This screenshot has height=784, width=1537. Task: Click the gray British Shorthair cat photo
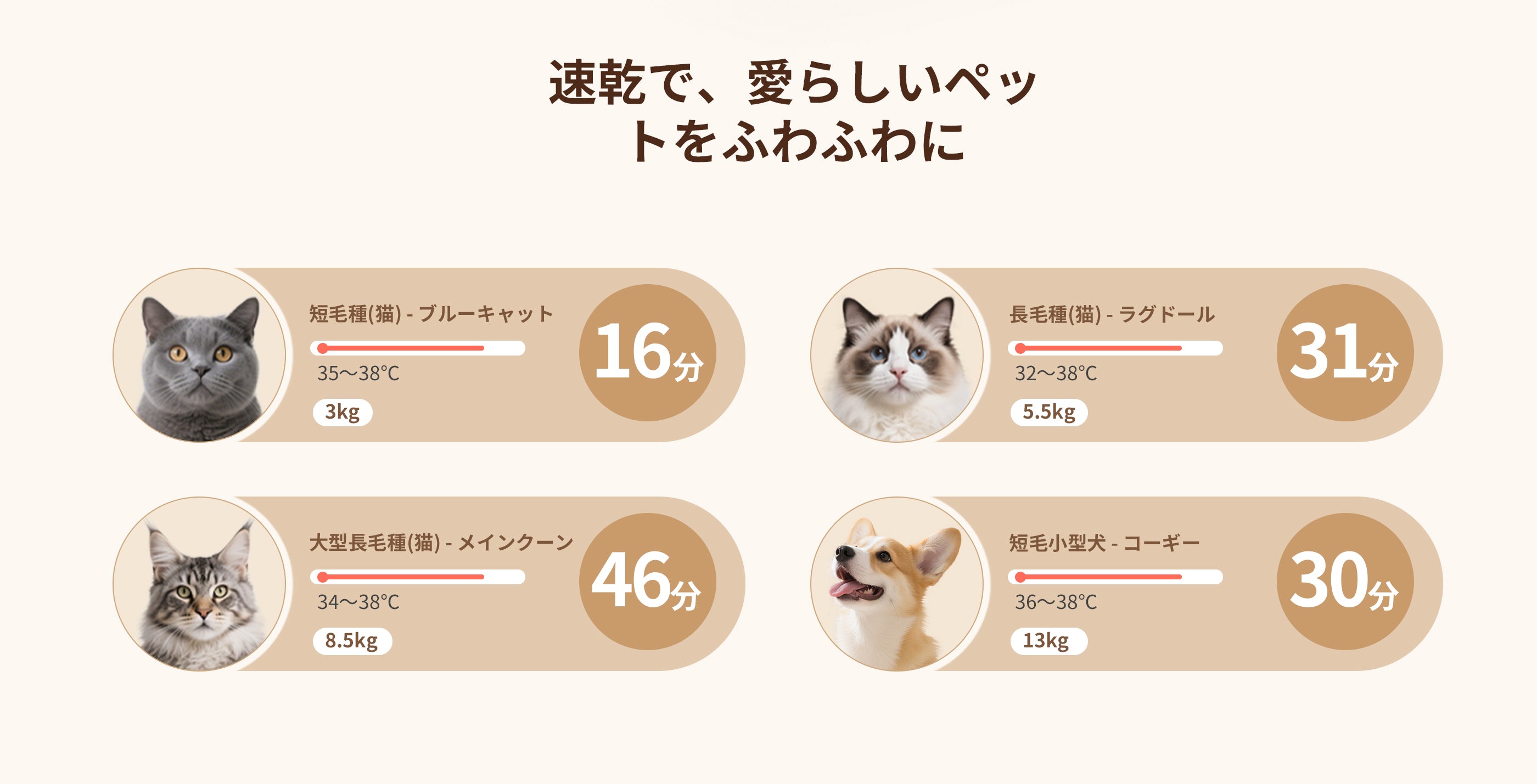[199, 356]
